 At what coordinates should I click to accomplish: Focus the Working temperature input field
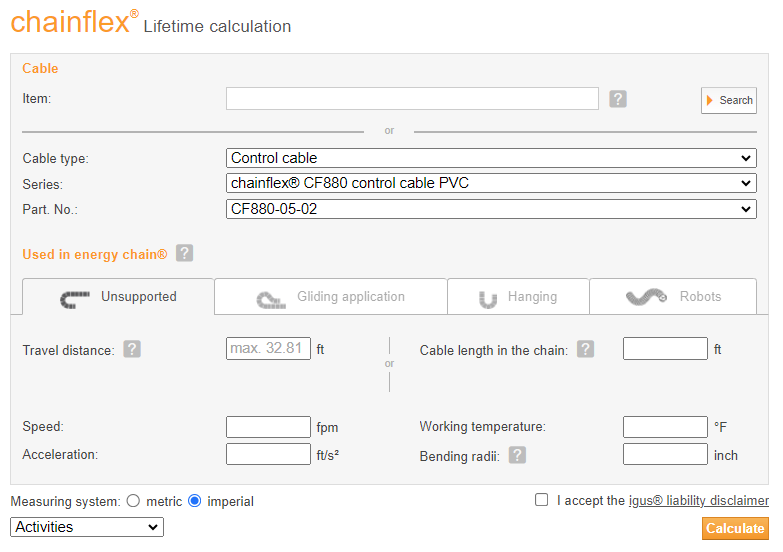point(665,427)
